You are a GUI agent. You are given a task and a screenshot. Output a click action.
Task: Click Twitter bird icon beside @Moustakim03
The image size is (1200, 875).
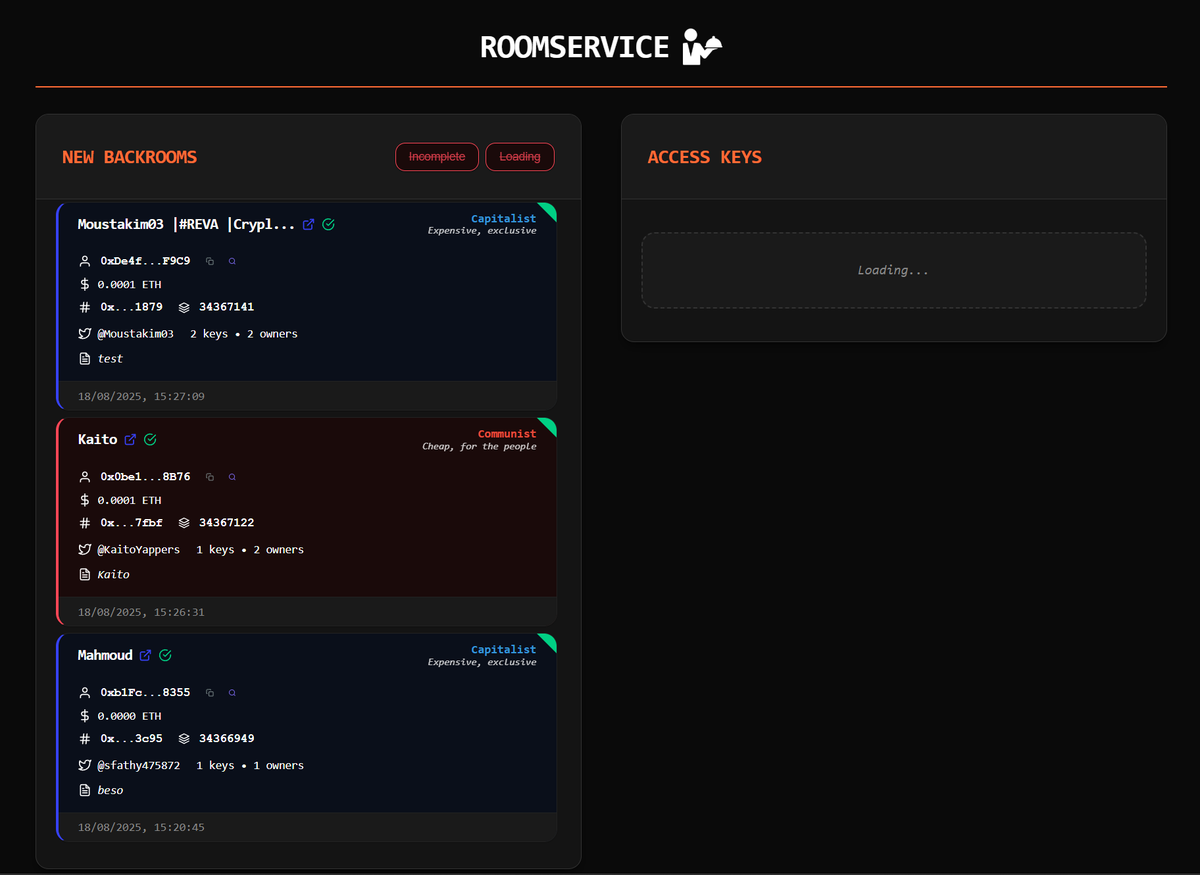(85, 334)
